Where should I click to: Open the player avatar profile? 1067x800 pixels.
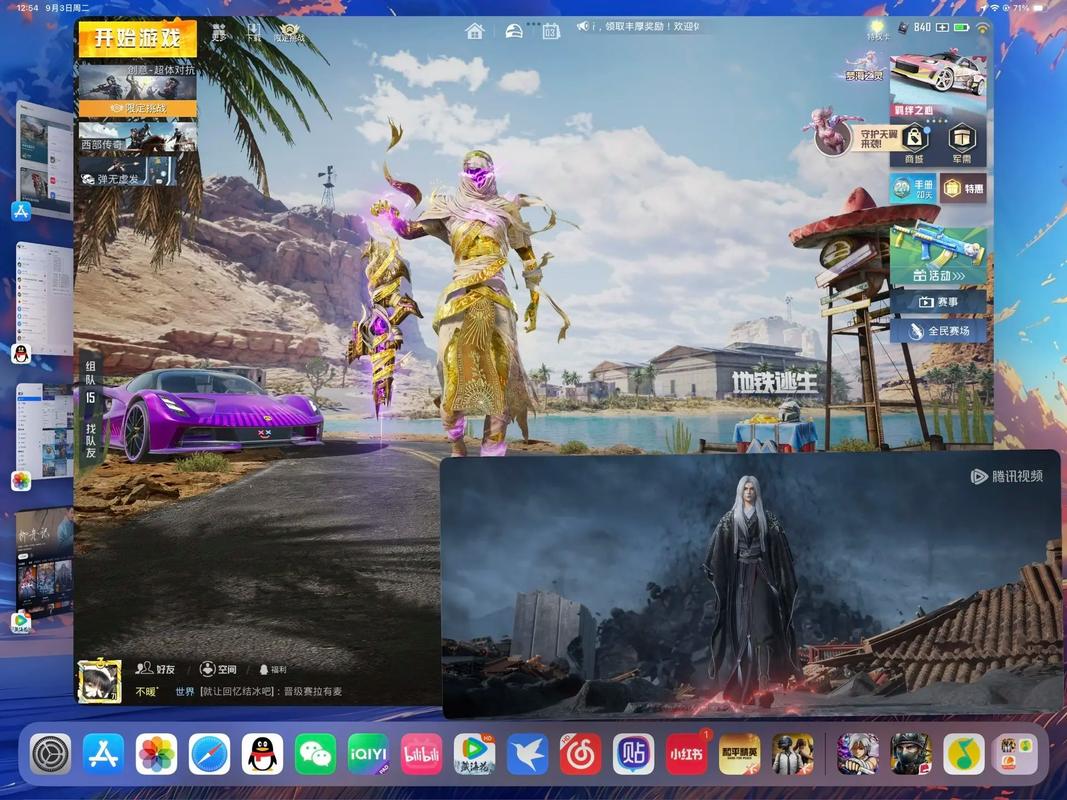click(x=99, y=681)
